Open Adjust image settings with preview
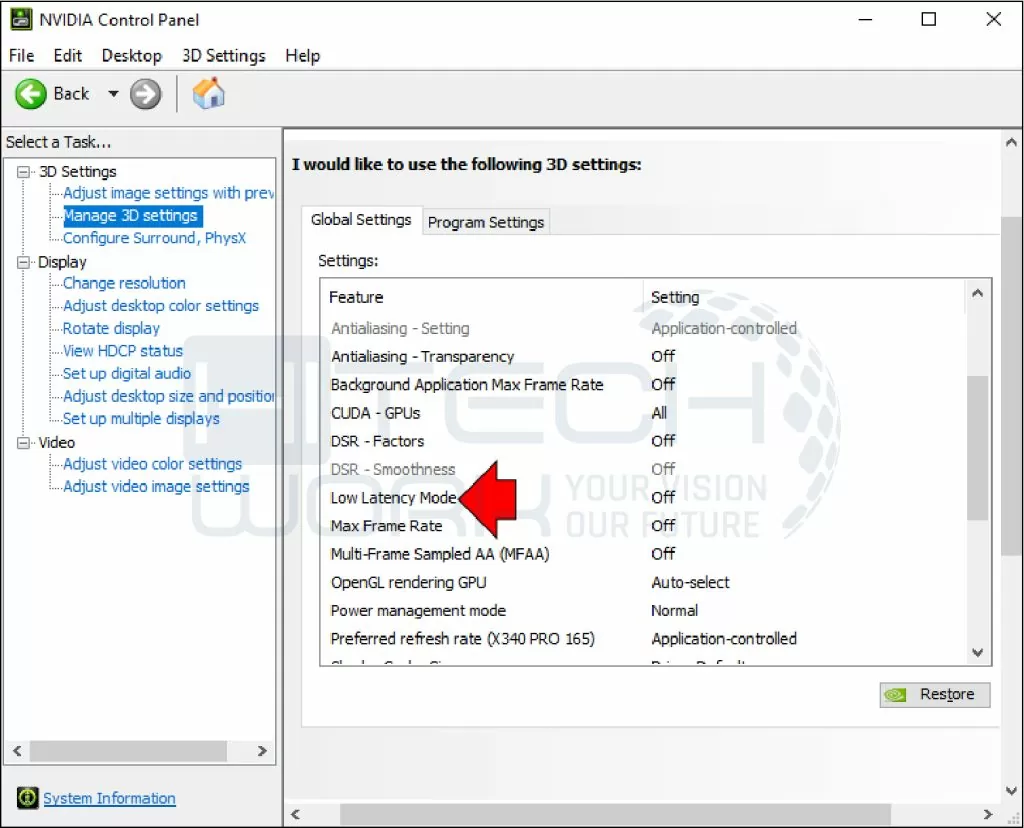This screenshot has height=828, width=1024. pos(168,193)
